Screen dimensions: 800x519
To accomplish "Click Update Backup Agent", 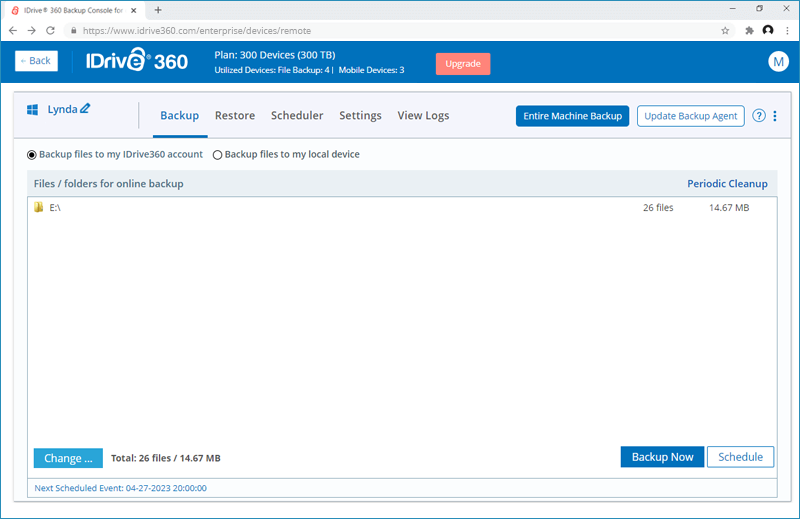I will tap(690, 116).
